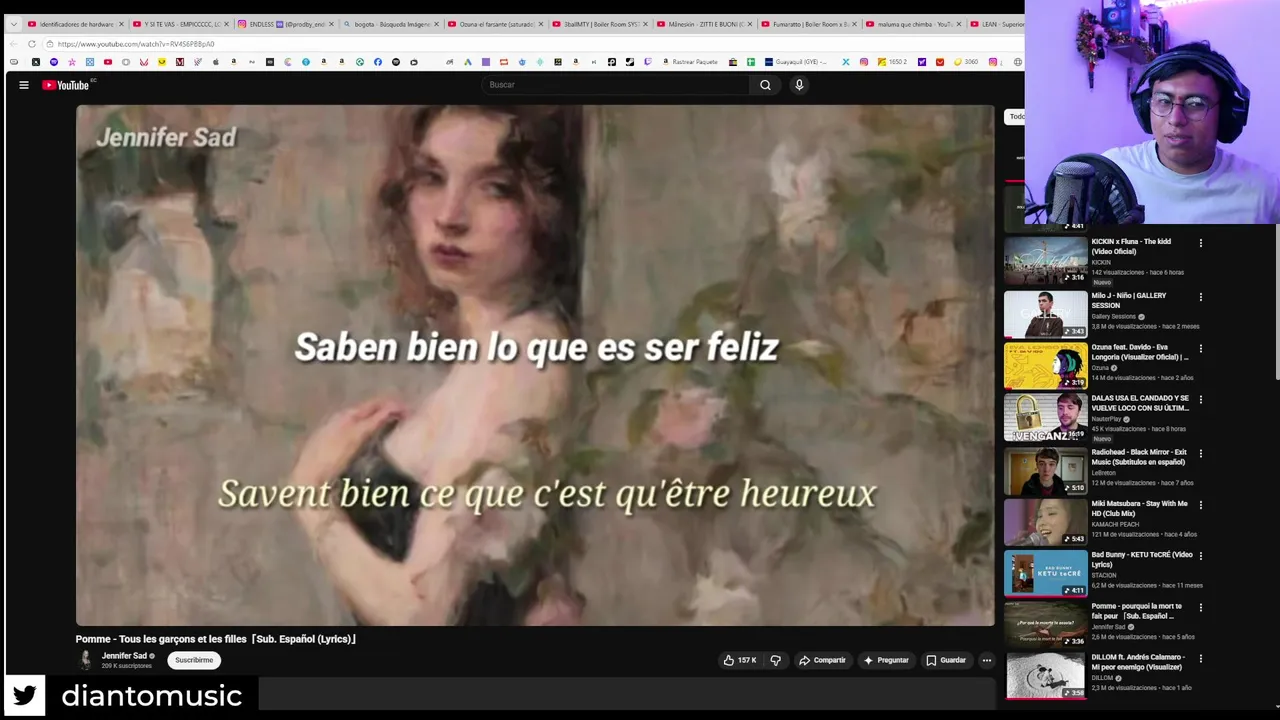Reload the page with the refresh icon
The width and height of the screenshot is (1280, 720).
point(32,44)
